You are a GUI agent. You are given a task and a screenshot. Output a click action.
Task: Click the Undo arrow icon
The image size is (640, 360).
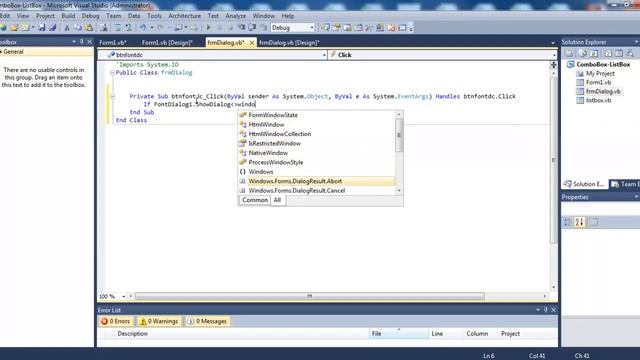(142, 28)
